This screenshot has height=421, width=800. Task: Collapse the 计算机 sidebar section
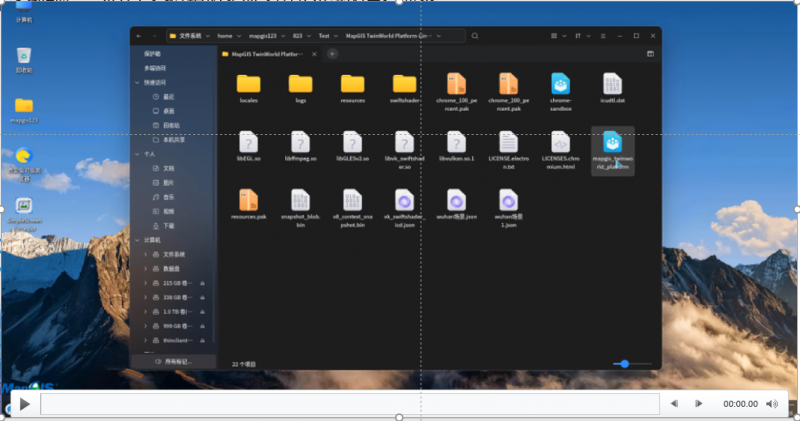137,240
